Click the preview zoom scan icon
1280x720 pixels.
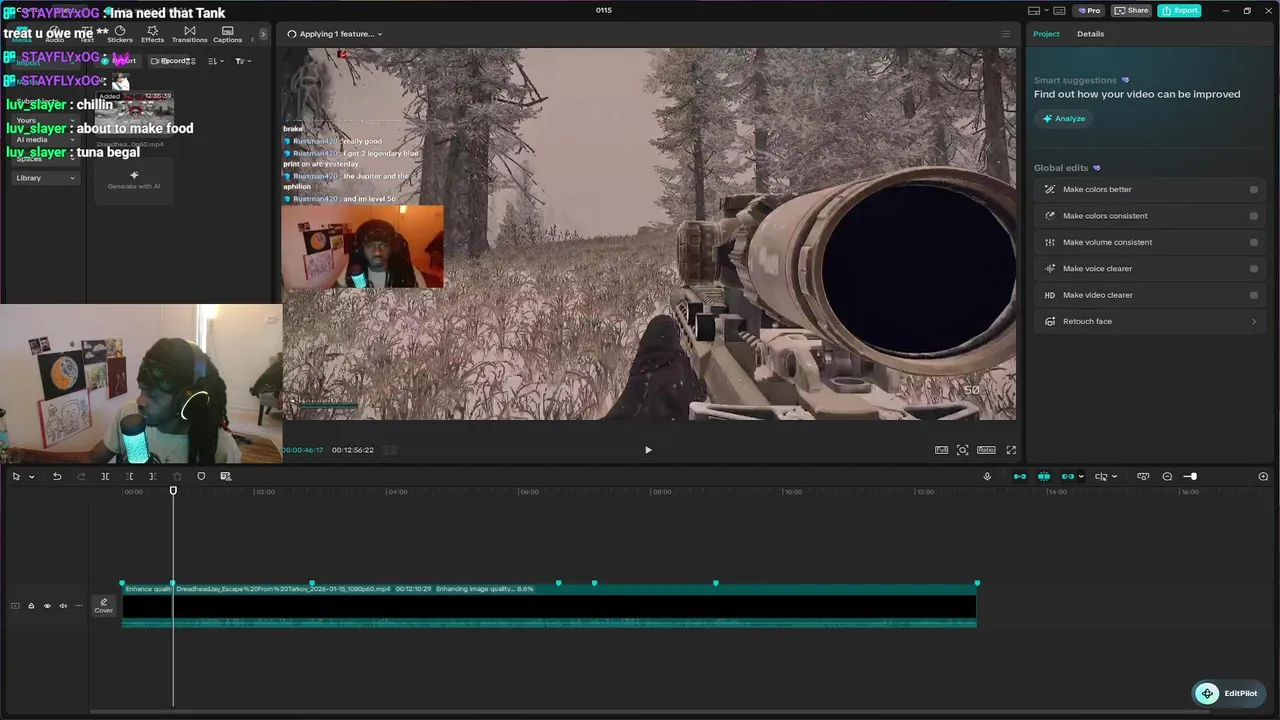pyautogui.click(x=962, y=450)
